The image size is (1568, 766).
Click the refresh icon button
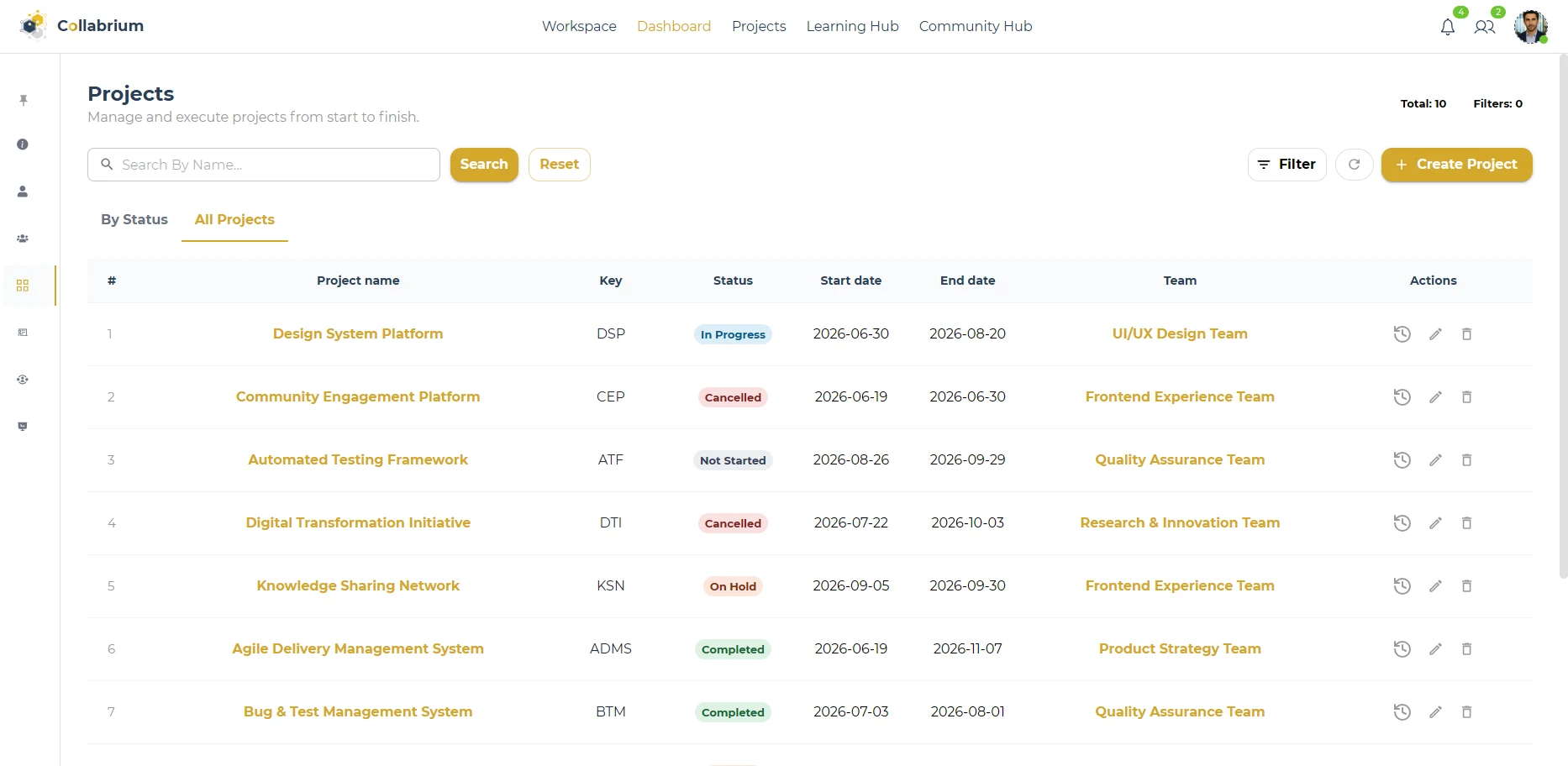click(1354, 165)
